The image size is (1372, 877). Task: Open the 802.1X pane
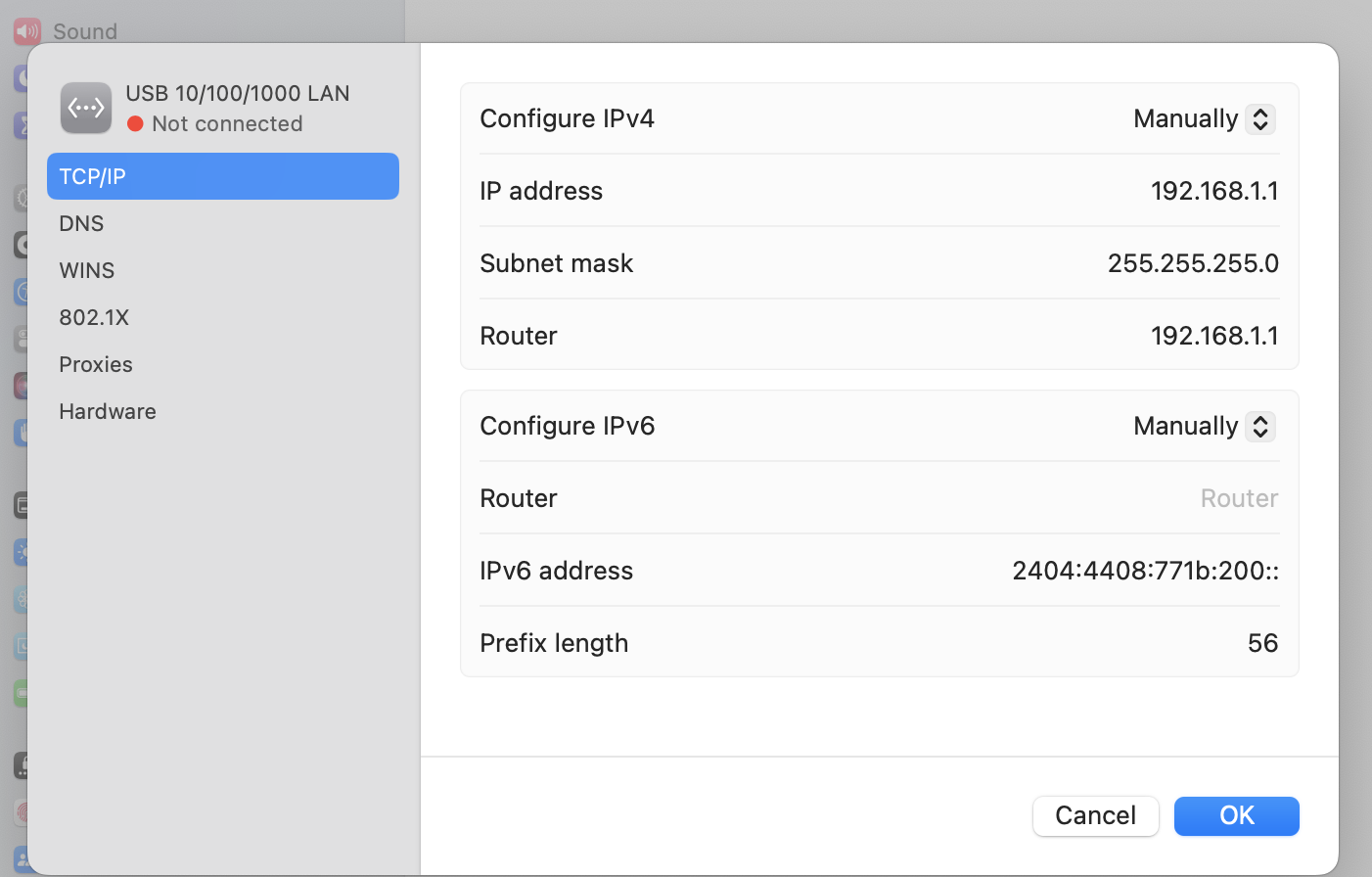[x=222, y=317]
